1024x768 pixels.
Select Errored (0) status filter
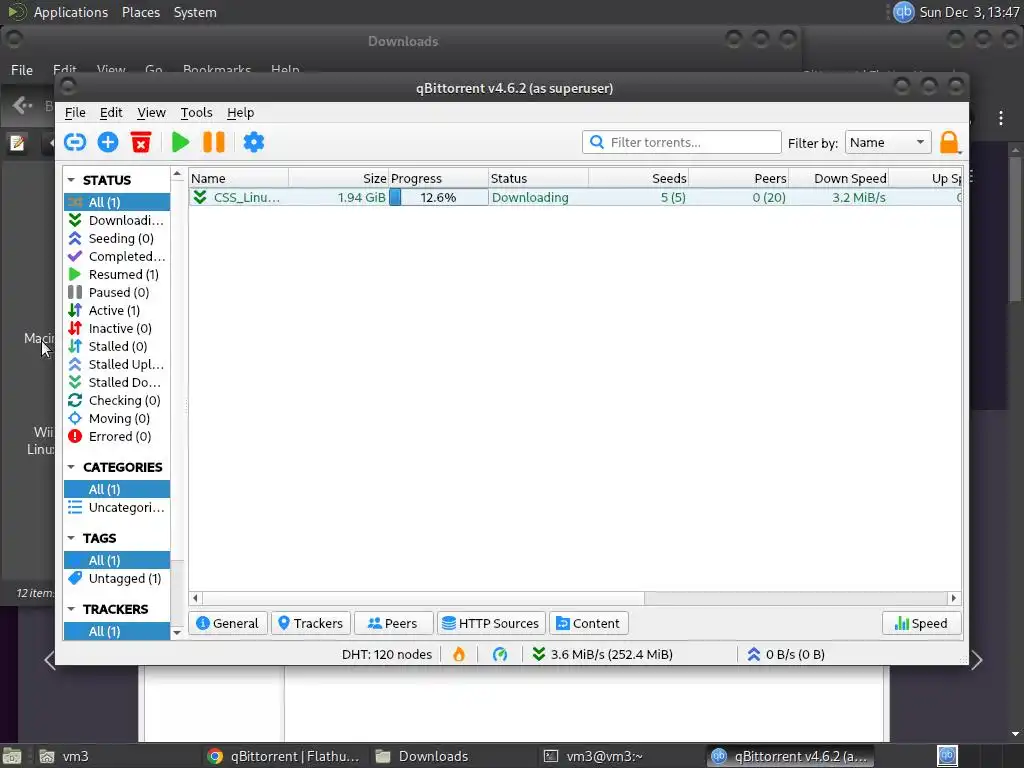coord(117,436)
